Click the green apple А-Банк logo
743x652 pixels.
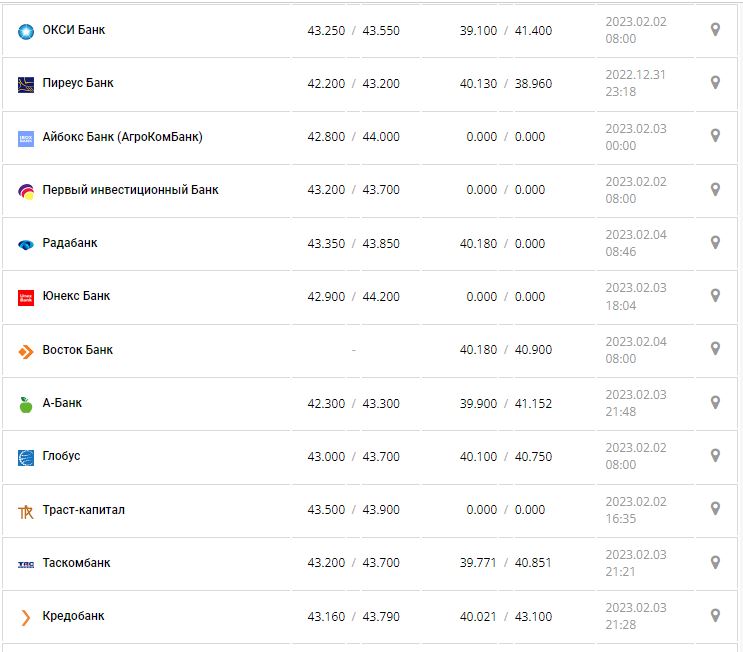26,404
